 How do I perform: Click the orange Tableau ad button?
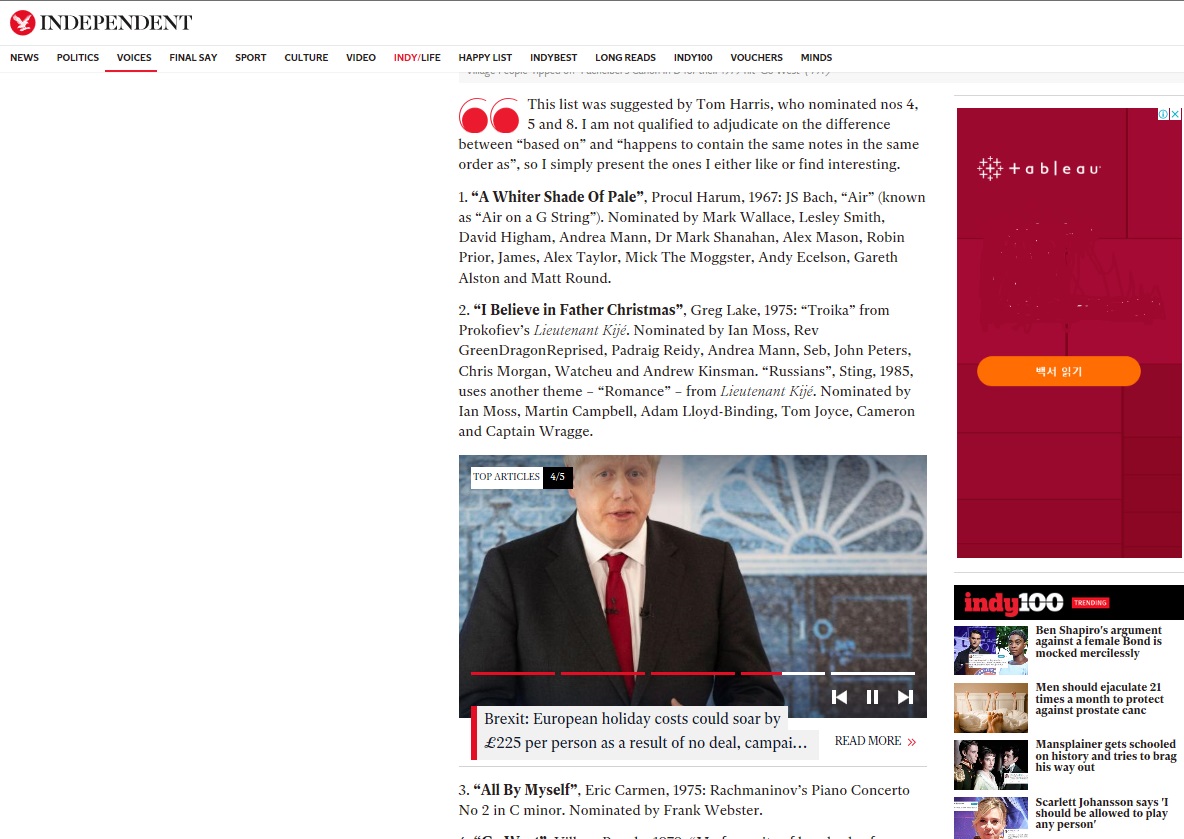[1058, 371]
